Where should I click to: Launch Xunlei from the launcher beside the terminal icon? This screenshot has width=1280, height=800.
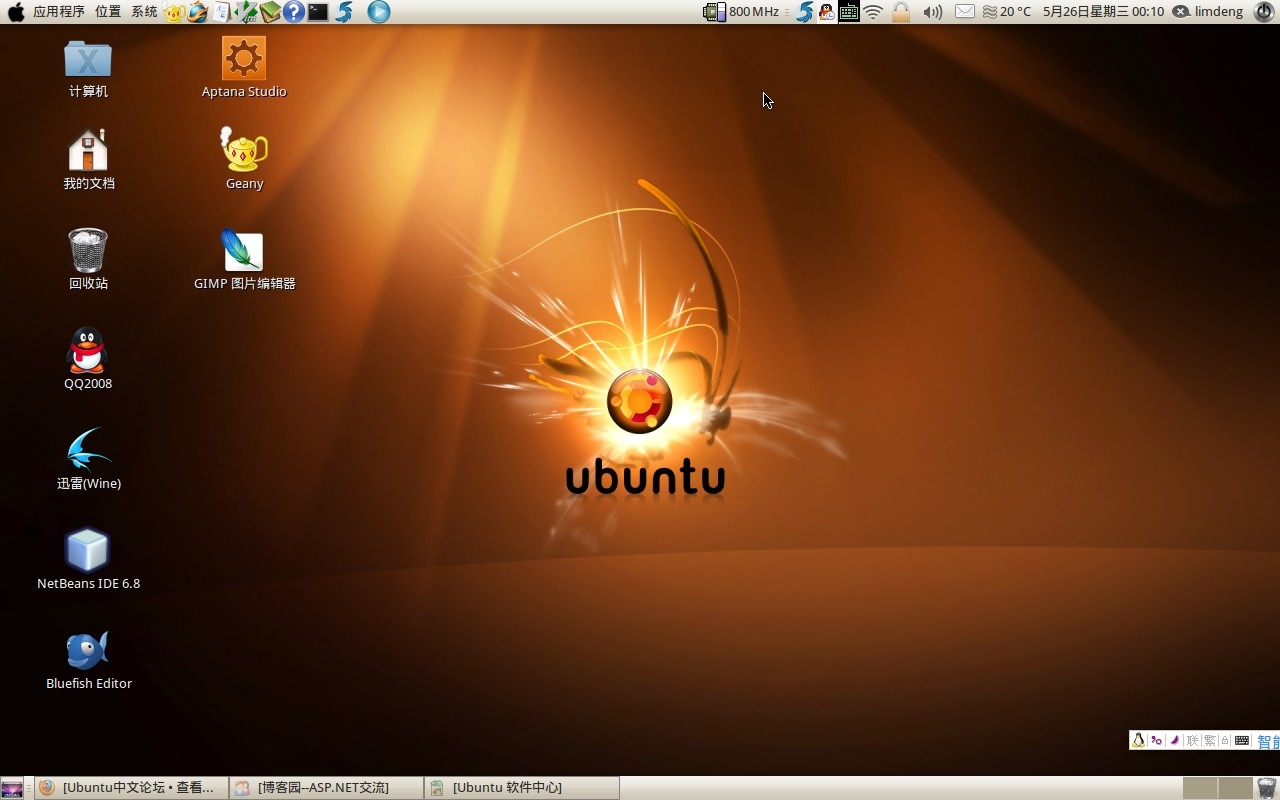click(344, 12)
